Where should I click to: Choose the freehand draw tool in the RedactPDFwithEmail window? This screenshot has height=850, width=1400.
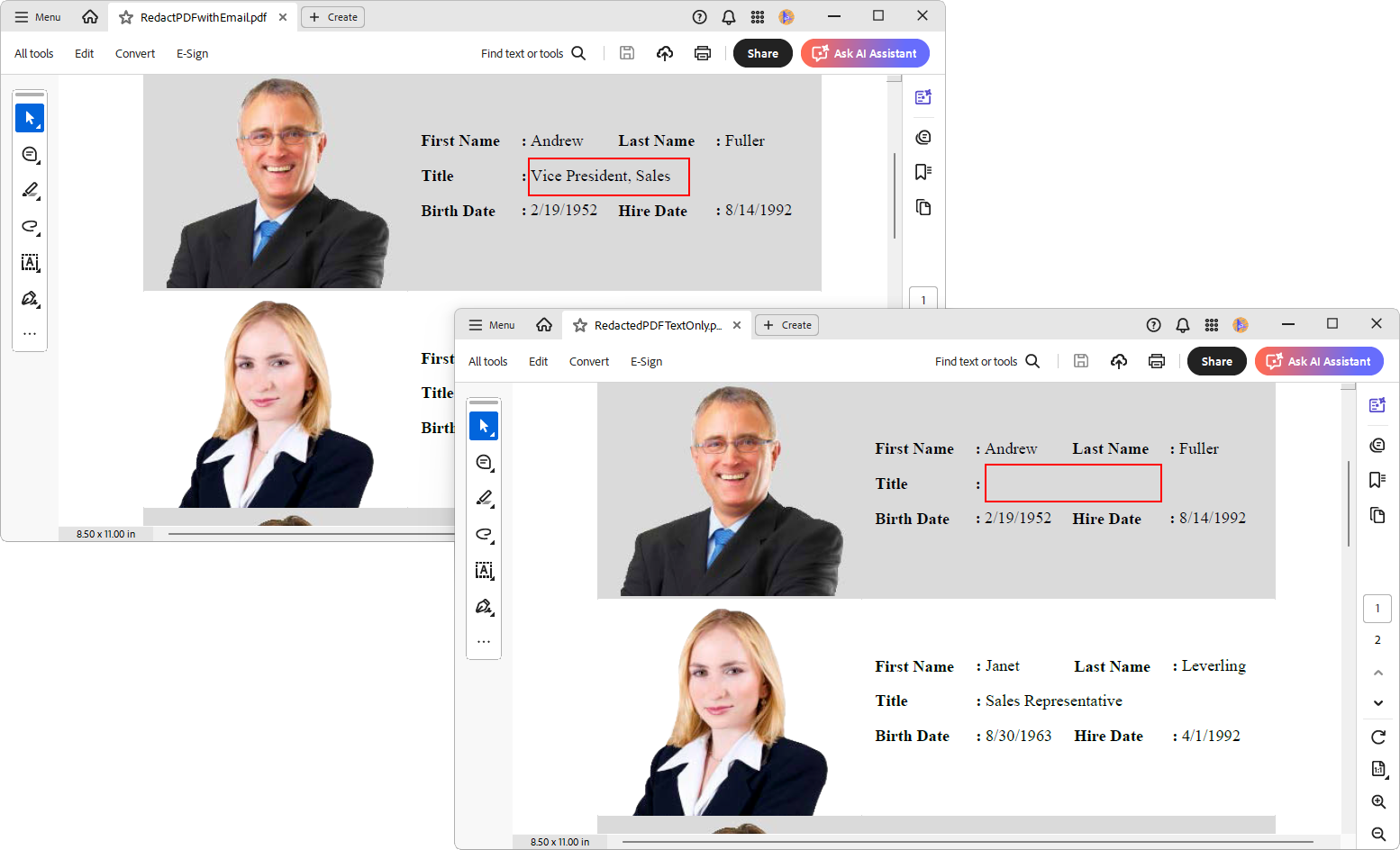click(x=30, y=226)
